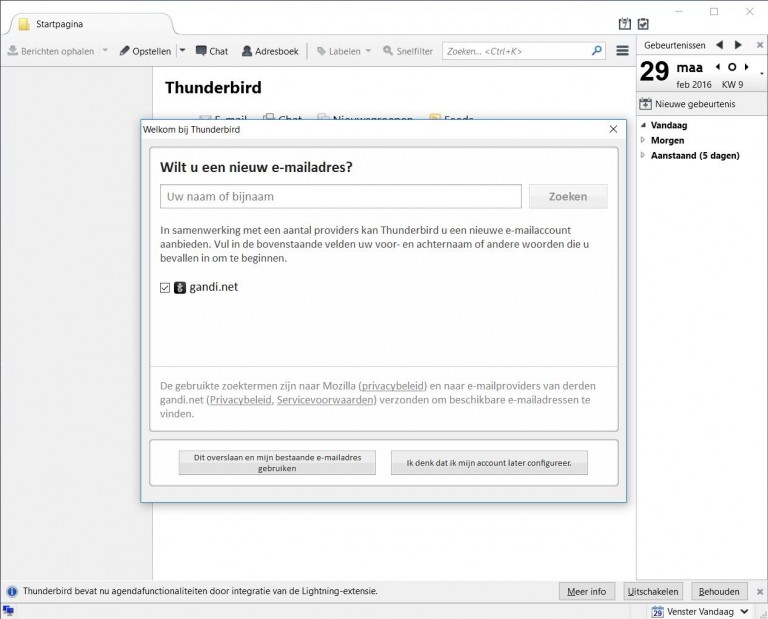Click Opstellen to compose a message

(x=145, y=51)
